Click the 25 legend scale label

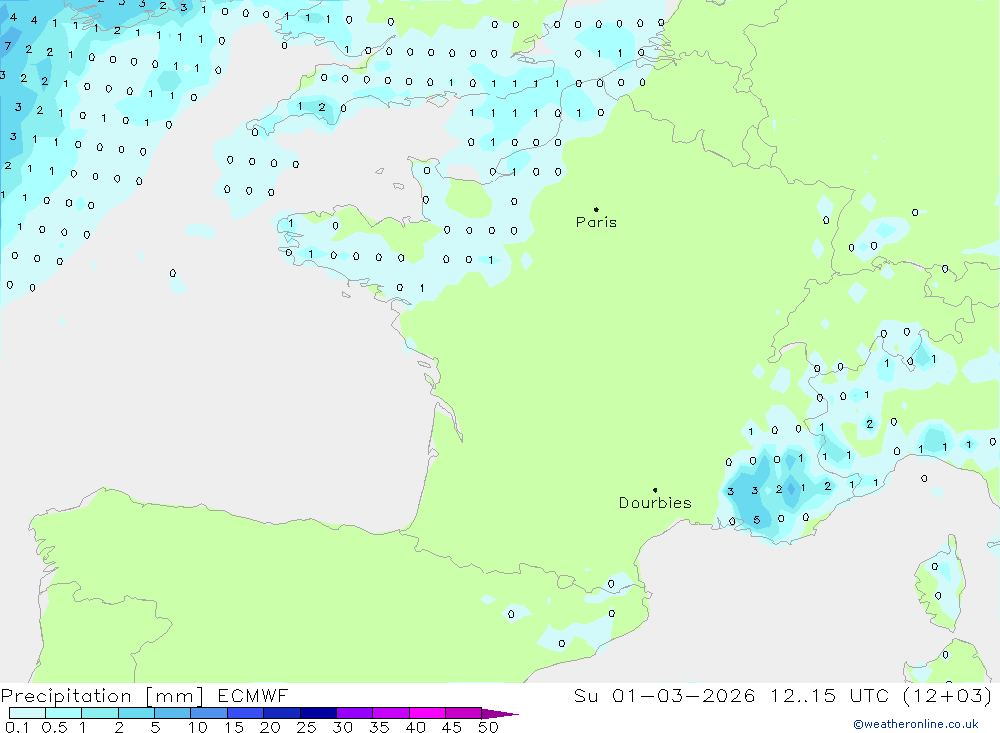(307, 727)
